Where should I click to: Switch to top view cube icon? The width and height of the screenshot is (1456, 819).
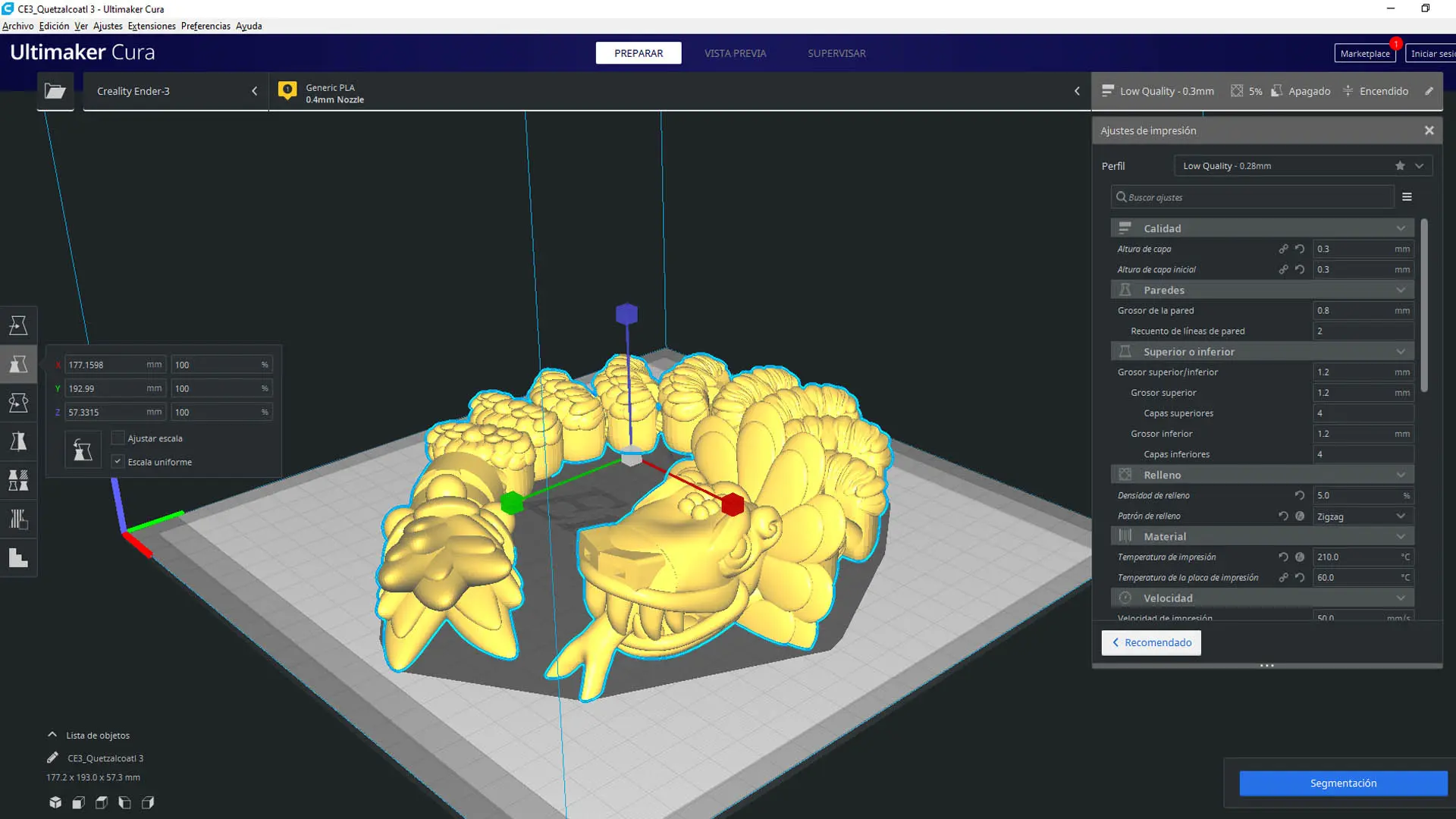[x=102, y=802]
